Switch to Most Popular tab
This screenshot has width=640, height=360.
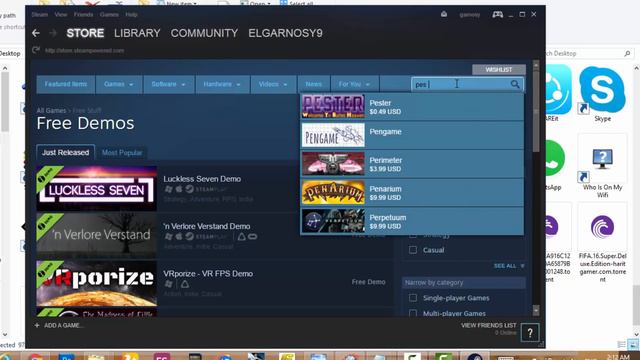pyautogui.click(x=122, y=153)
